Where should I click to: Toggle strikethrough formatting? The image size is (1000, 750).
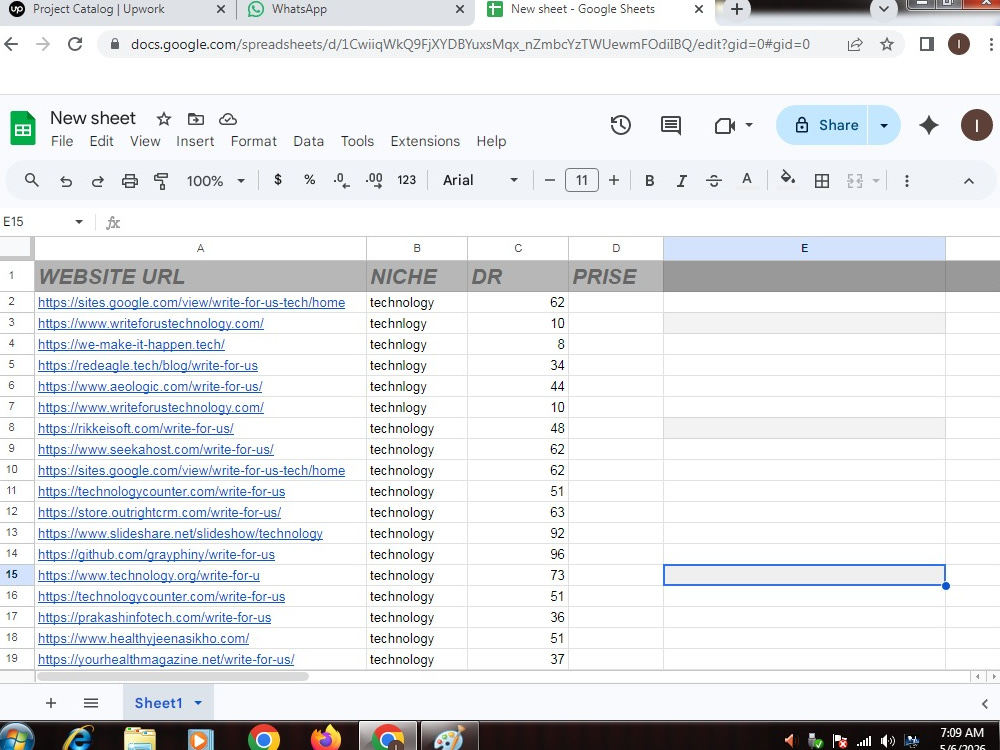(x=714, y=181)
